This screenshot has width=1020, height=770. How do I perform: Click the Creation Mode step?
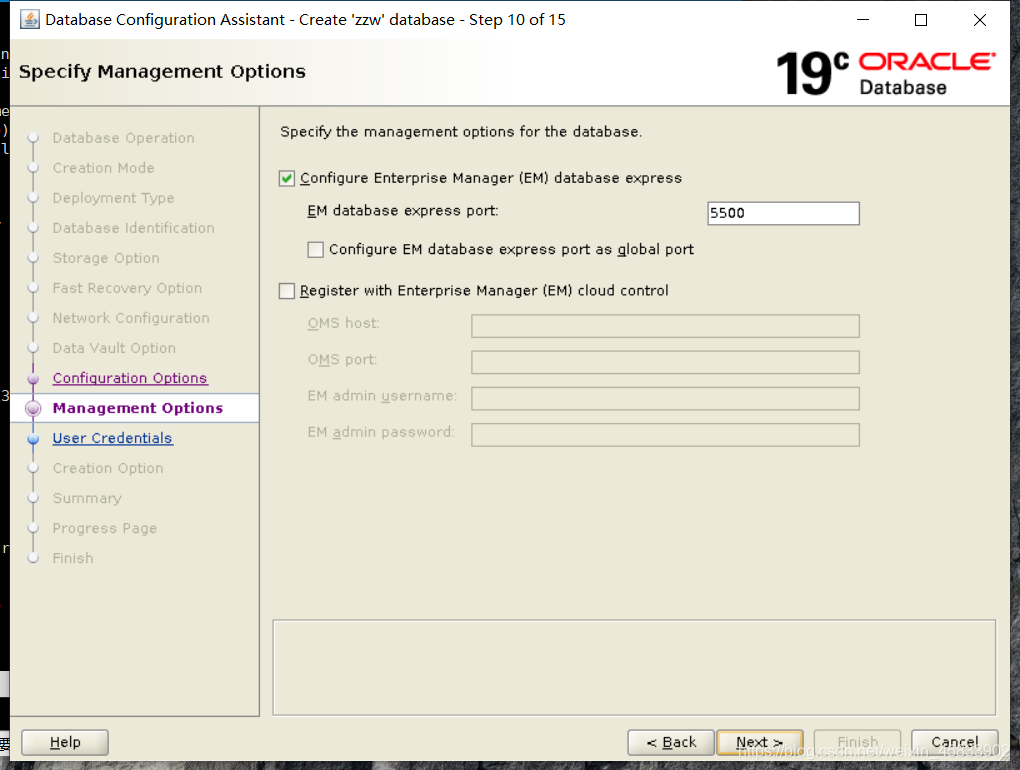click(103, 168)
